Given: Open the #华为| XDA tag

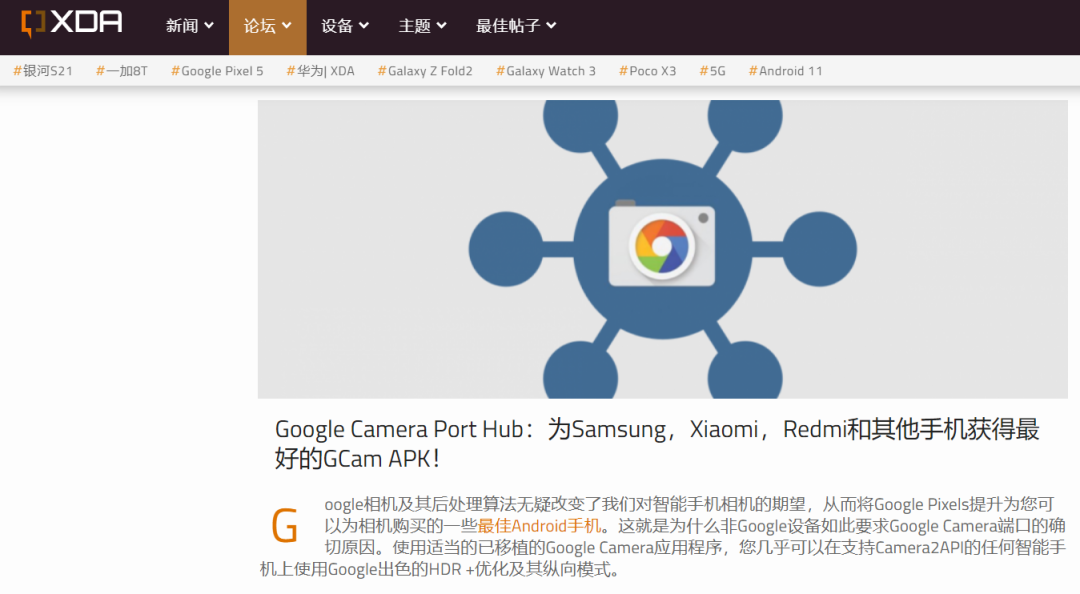Looking at the screenshot, I should click(x=320, y=71).
